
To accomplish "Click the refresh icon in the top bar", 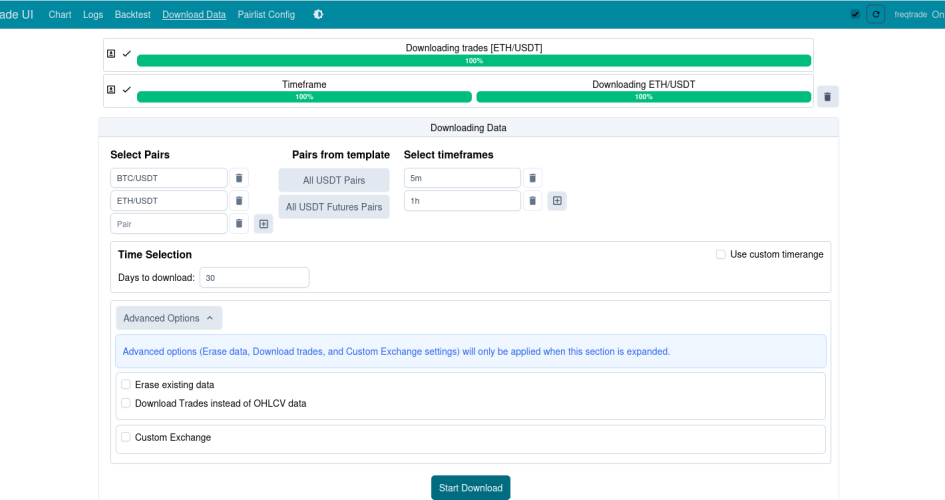I will tap(876, 14).
